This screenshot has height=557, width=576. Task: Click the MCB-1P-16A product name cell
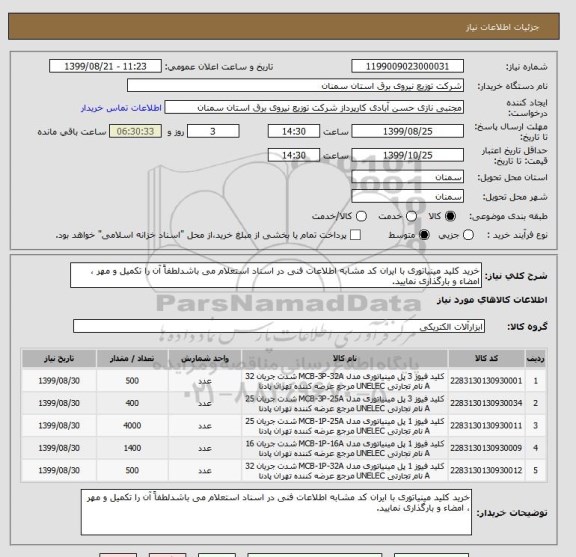(x=345, y=448)
